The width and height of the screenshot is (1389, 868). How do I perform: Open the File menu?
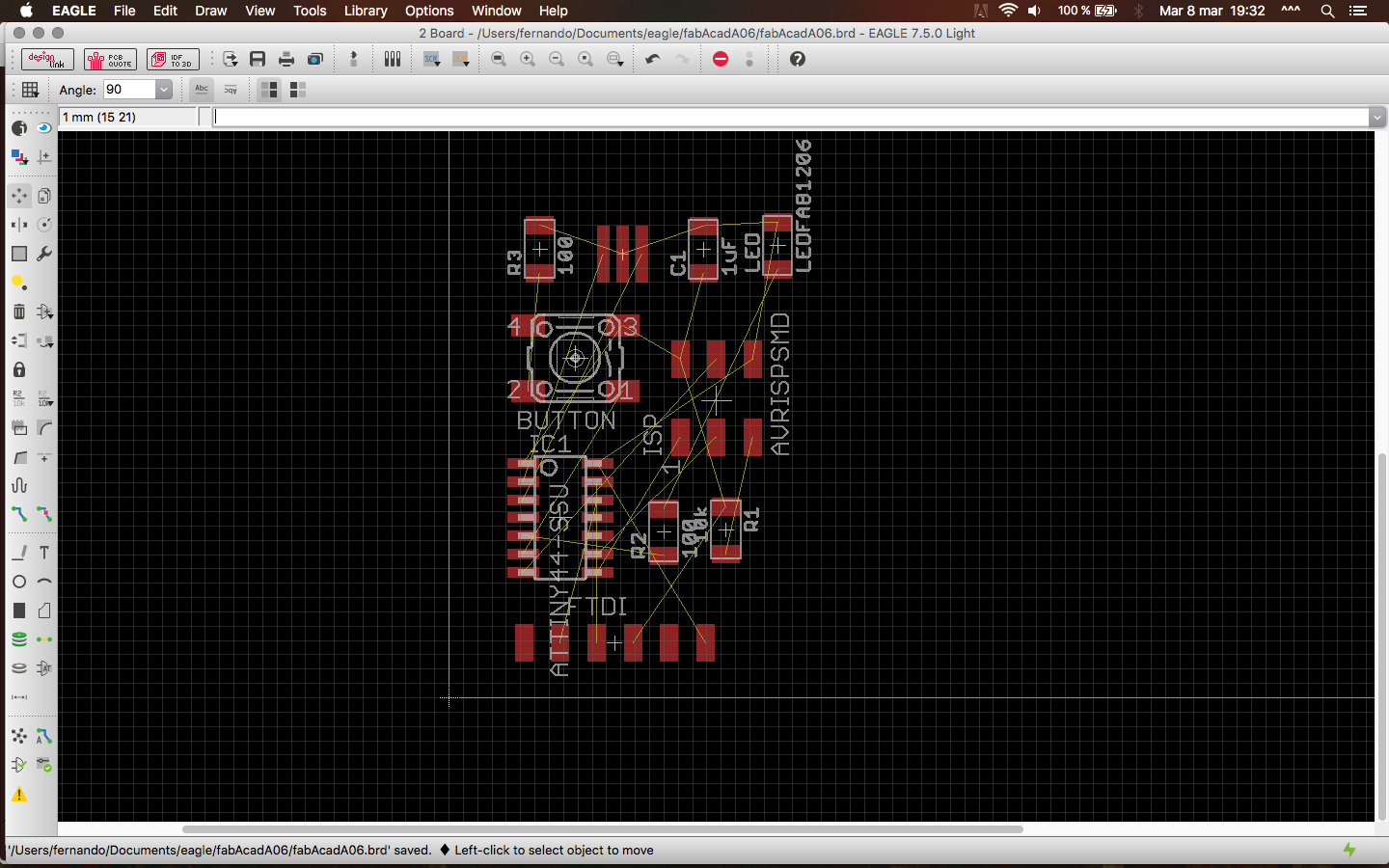[x=124, y=11]
